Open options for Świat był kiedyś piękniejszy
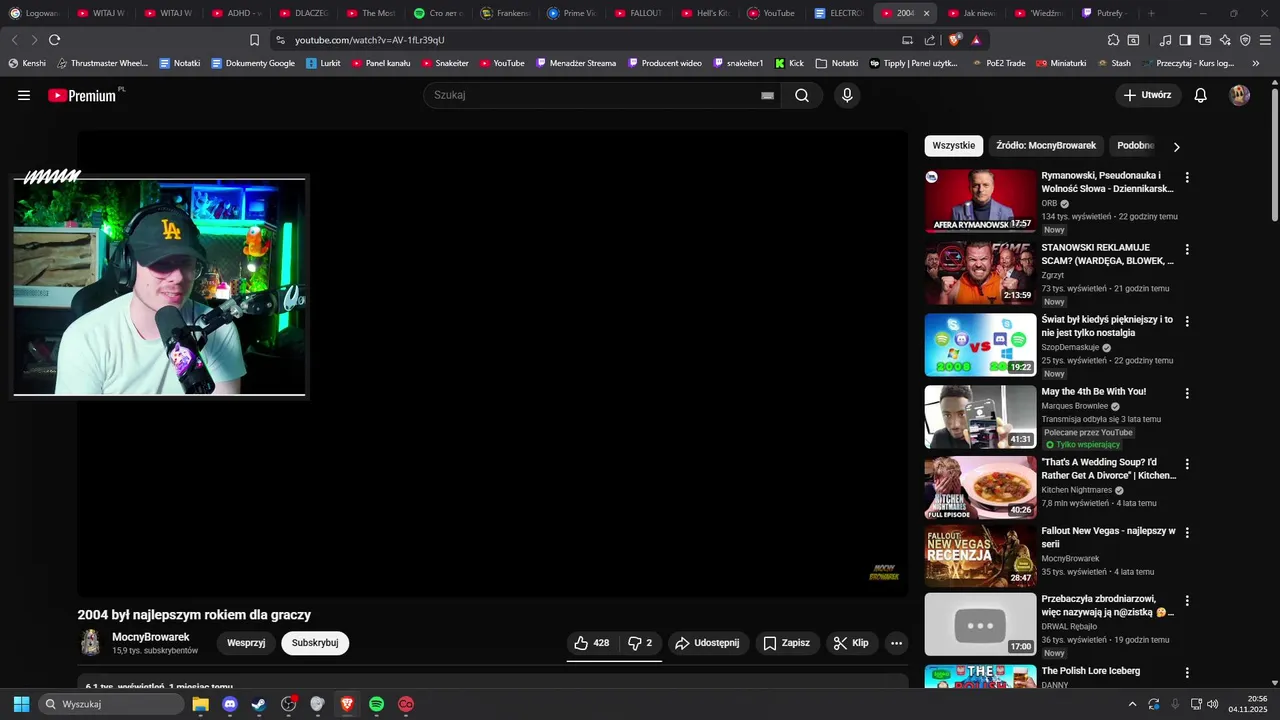Viewport: 1280px width, 720px height. 1187,321
